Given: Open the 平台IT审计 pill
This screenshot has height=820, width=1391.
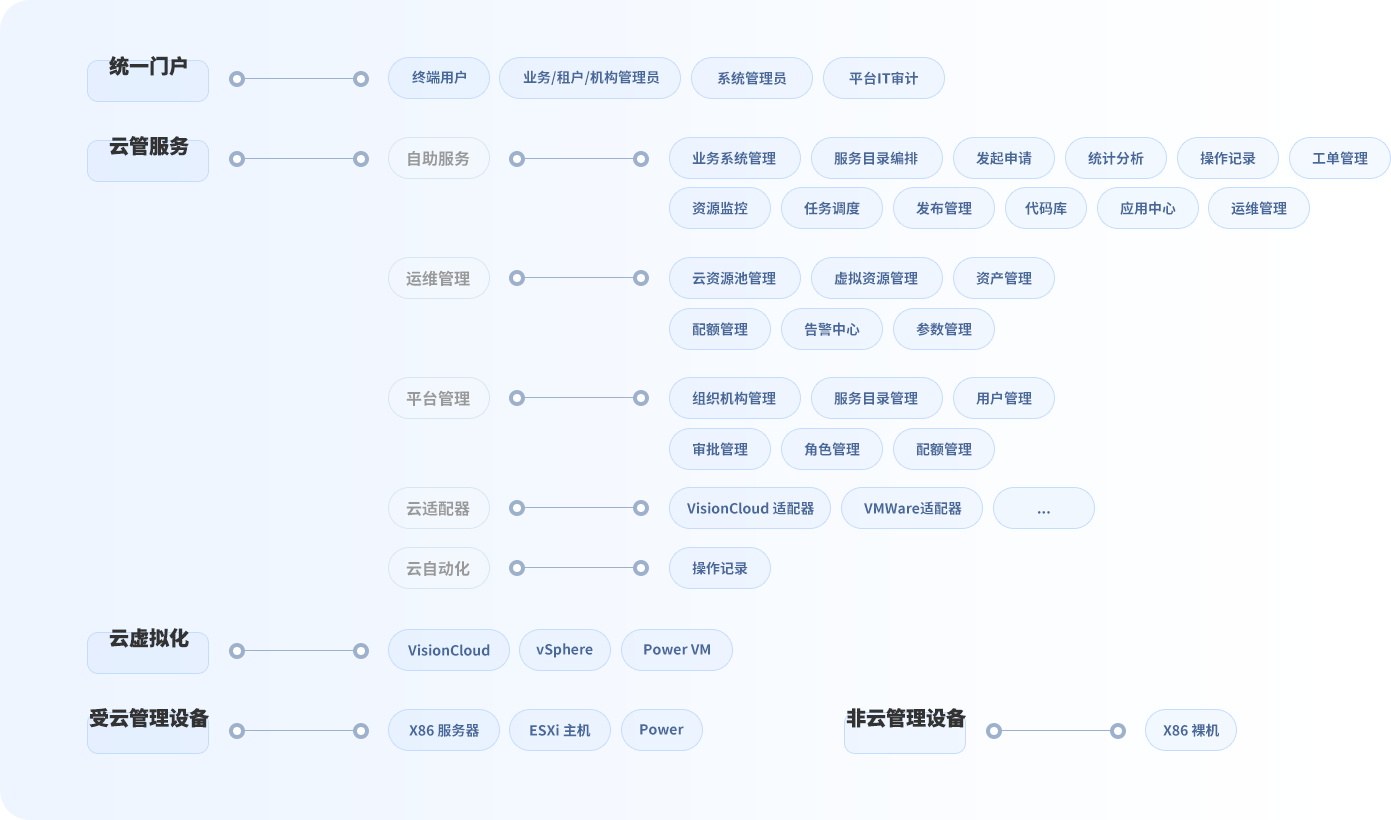Looking at the screenshot, I should 883,78.
